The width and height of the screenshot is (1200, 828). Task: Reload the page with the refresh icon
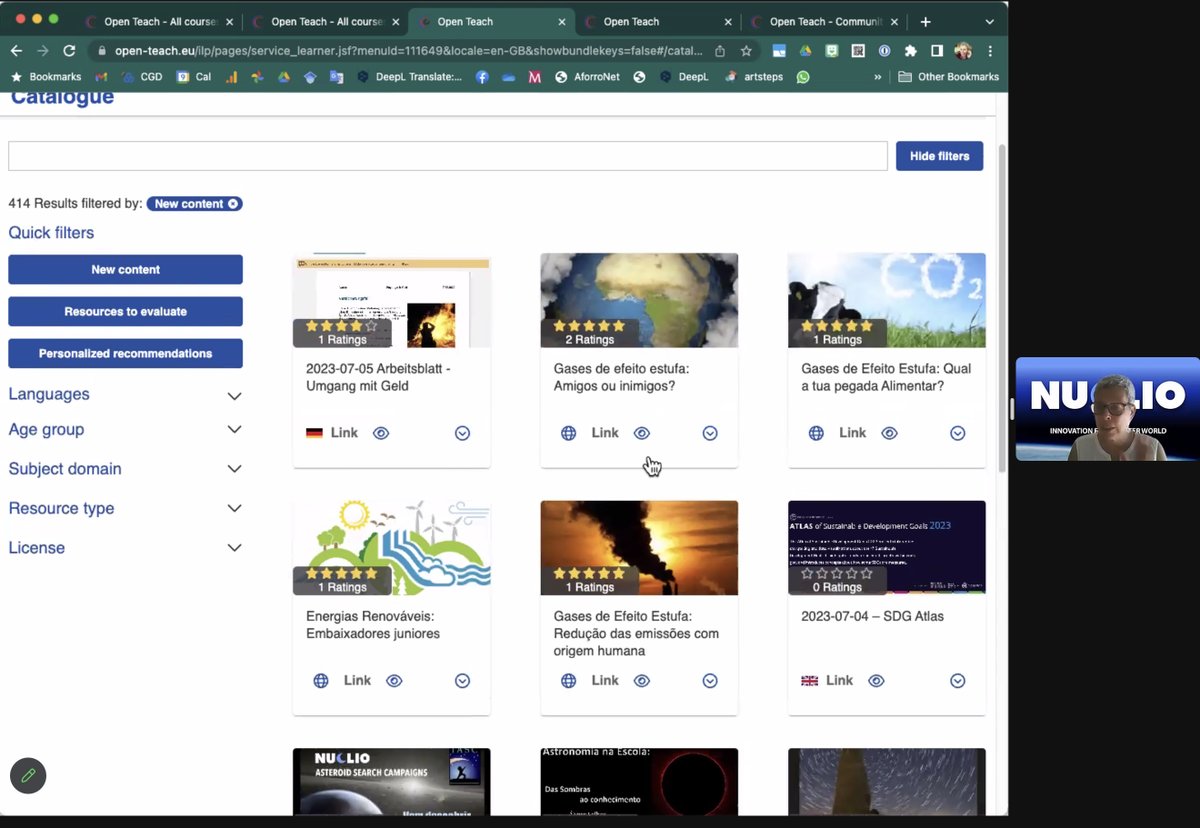[69, 51]
